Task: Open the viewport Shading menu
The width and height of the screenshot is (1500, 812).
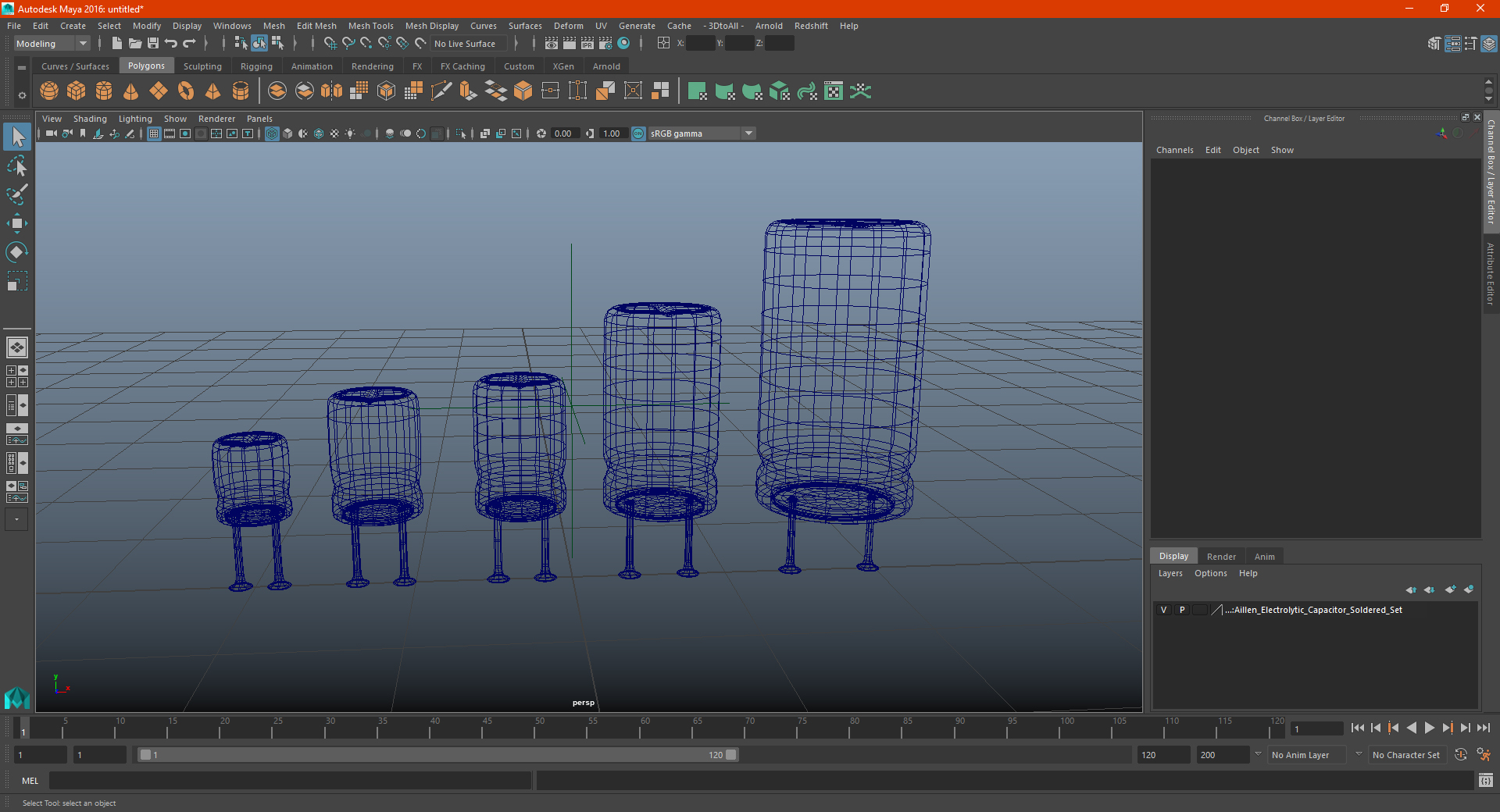Action: (x=90, y=119)
